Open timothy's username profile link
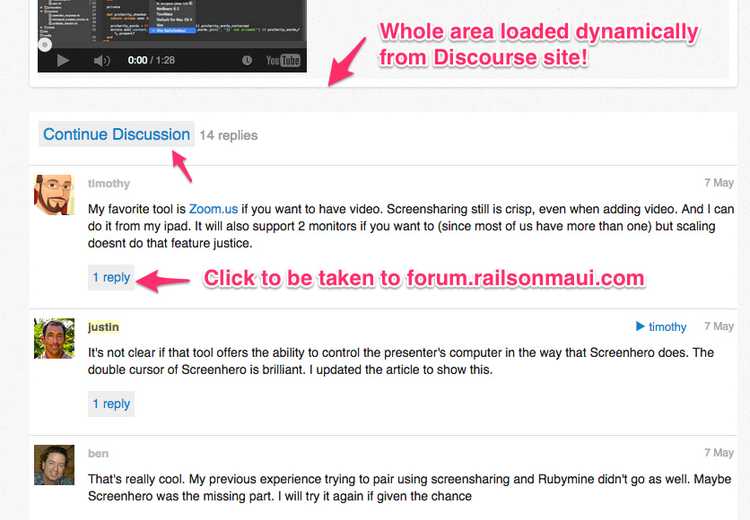This screenshot has width=750, height=520. tap(109, 184)
